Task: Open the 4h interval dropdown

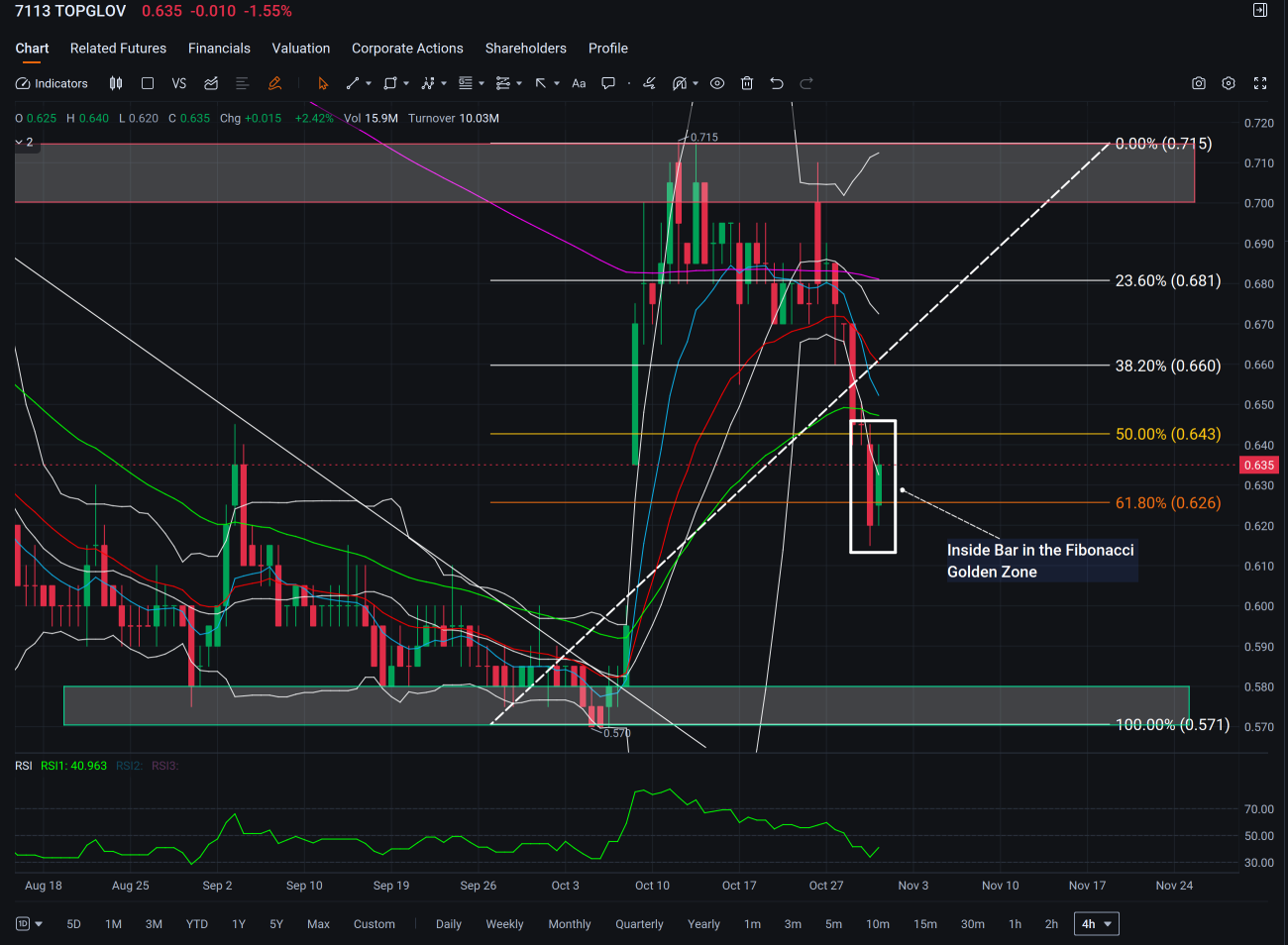Action: (1096, 924)
